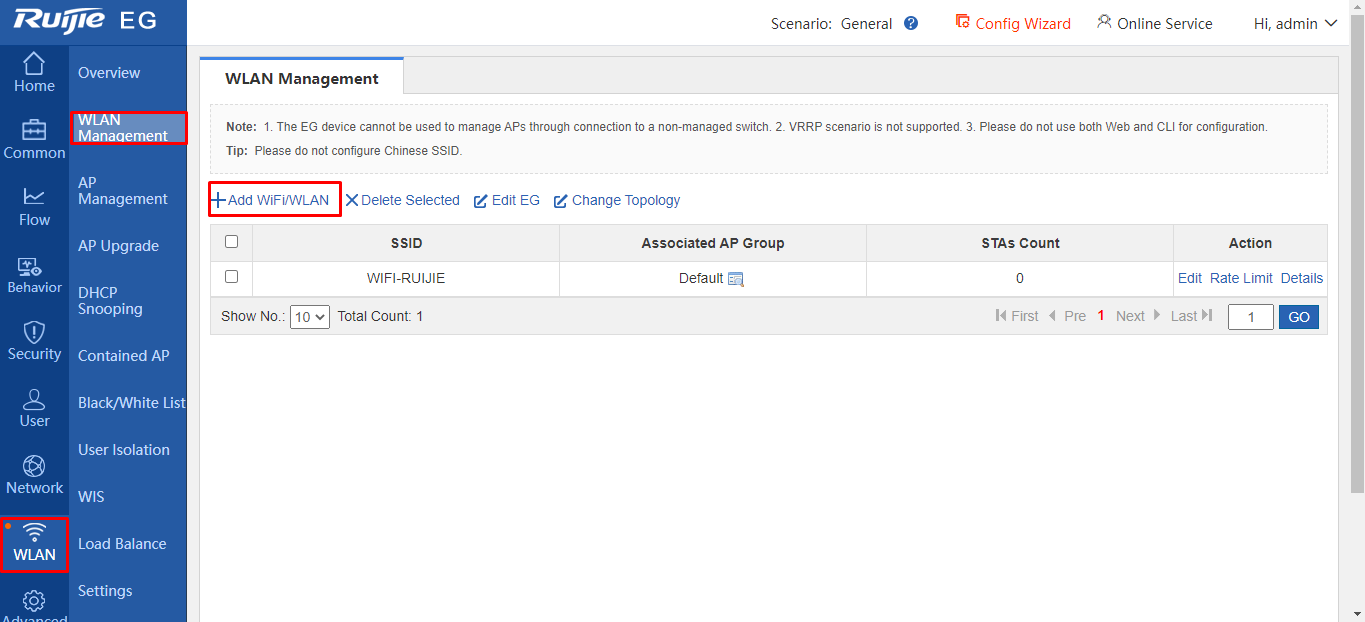Open the Behavior monitoring icon
The image size is (1365, 622).
tap(34, 266)
